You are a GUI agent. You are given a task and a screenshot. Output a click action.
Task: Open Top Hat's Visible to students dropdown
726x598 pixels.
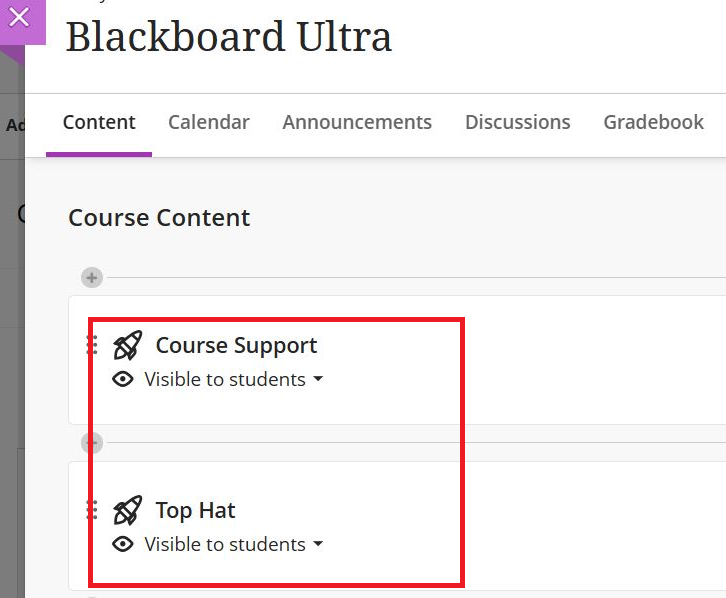[x=233, y=544]
